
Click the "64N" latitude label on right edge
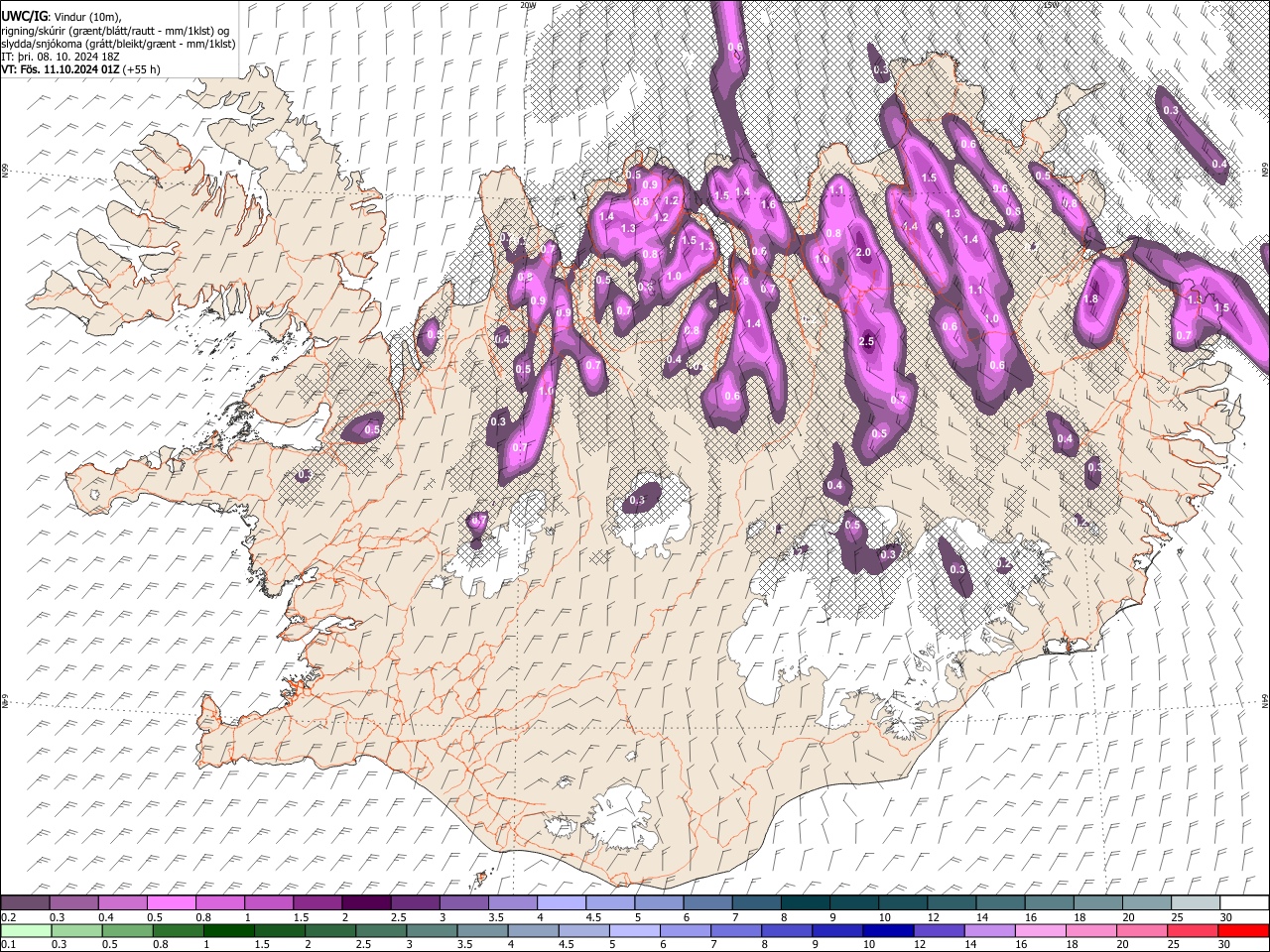(1264, 700)
